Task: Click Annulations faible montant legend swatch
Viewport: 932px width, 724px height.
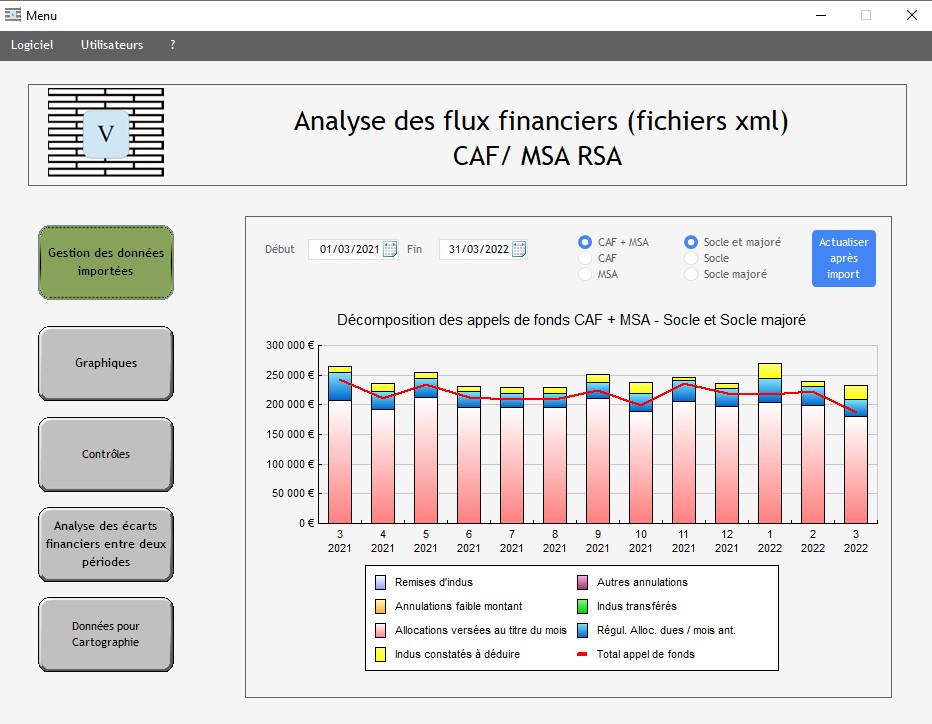Action: pos(380,606)
